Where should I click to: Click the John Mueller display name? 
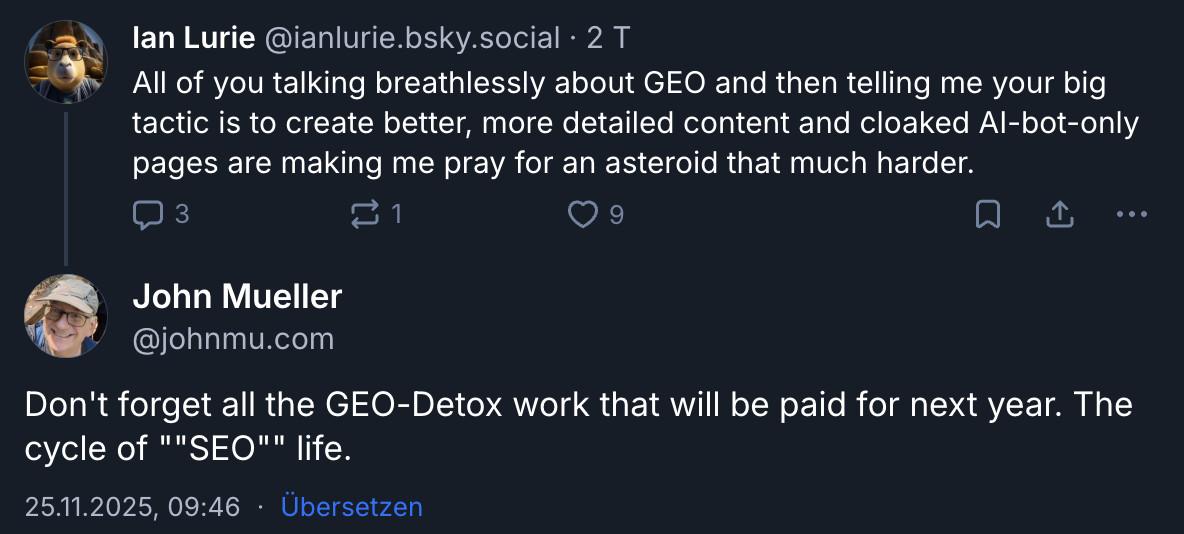(237, 296)
